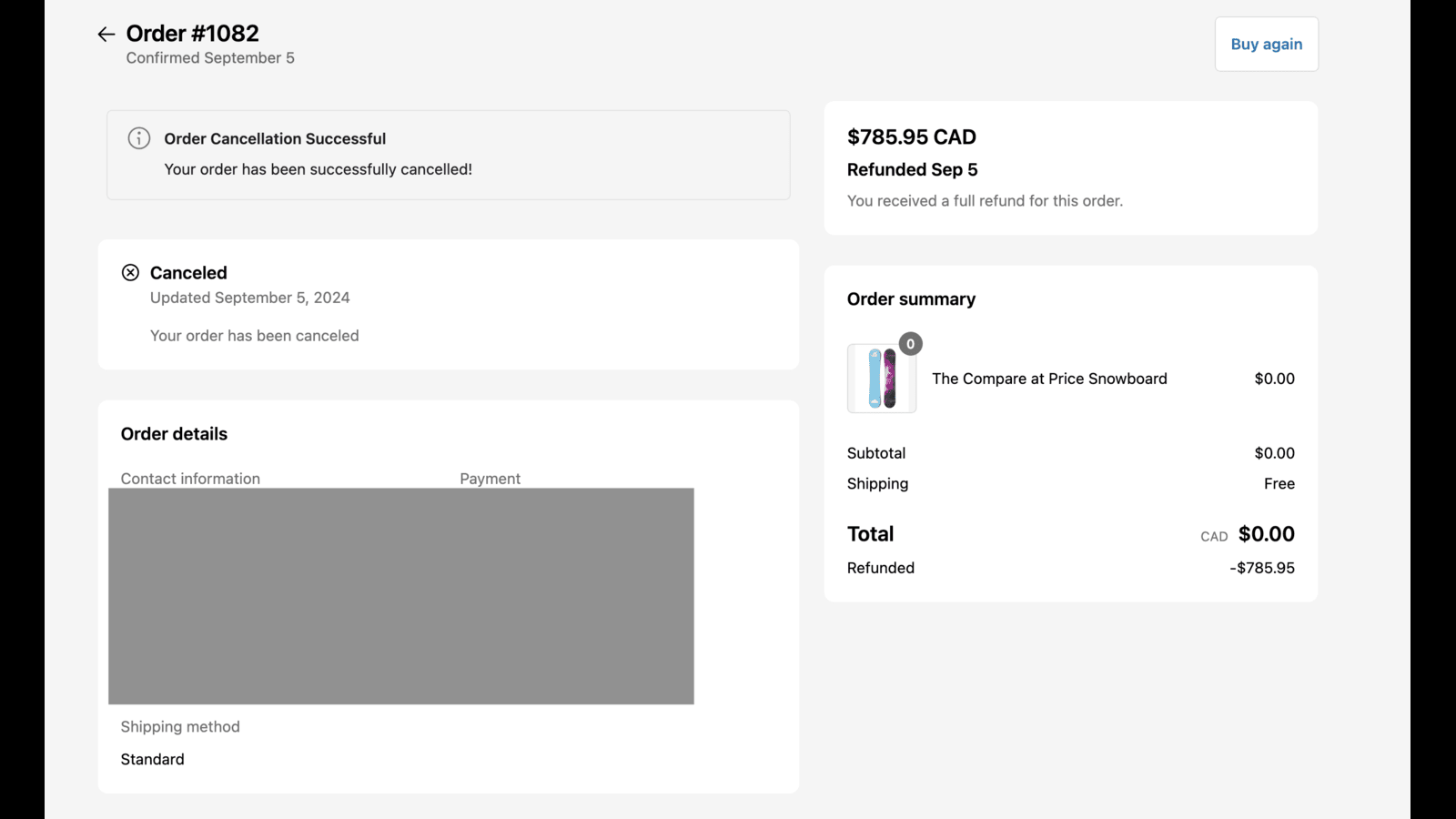
Task: Click the Contact information column header
Action: pyautogui.click(x=190, y=478)
